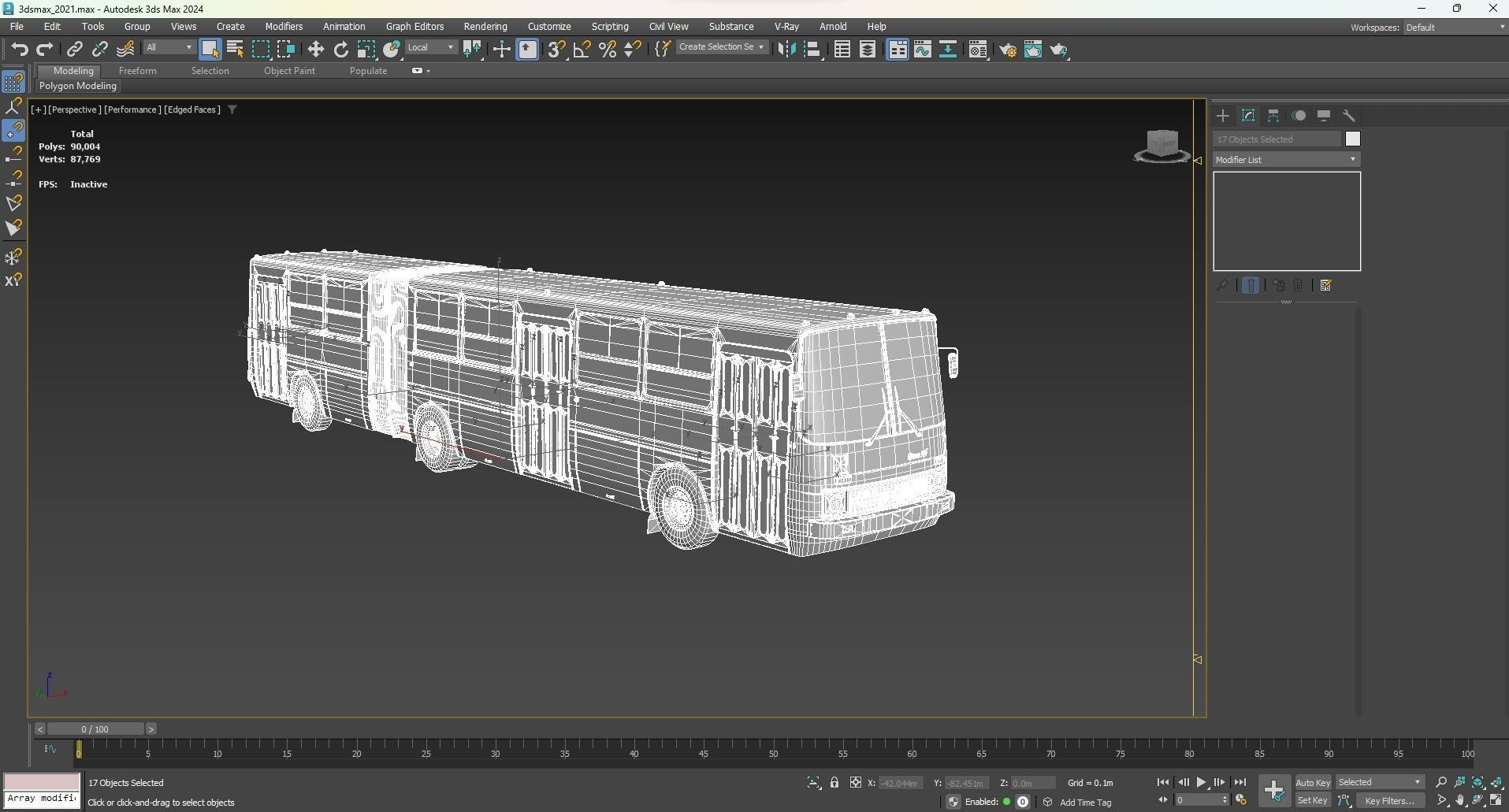
Task: Go to the start frame
Action: coord(1163,782)
